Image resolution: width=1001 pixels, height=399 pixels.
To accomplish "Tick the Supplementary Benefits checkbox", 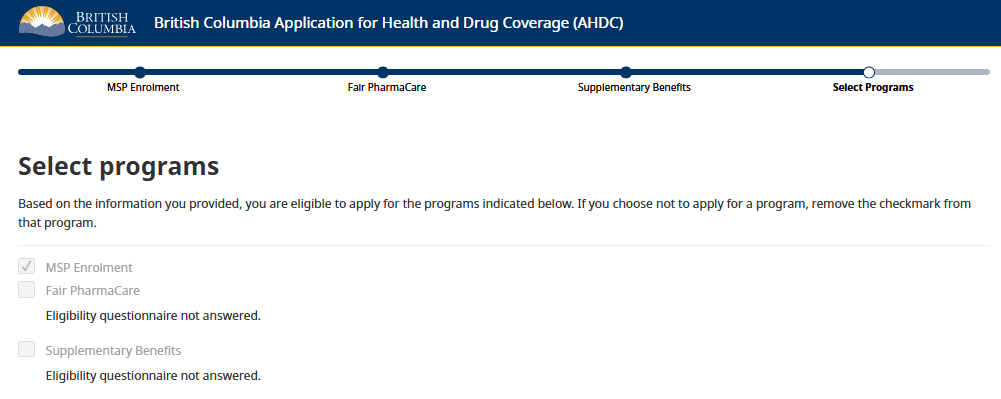I will [x=26, y=349].
